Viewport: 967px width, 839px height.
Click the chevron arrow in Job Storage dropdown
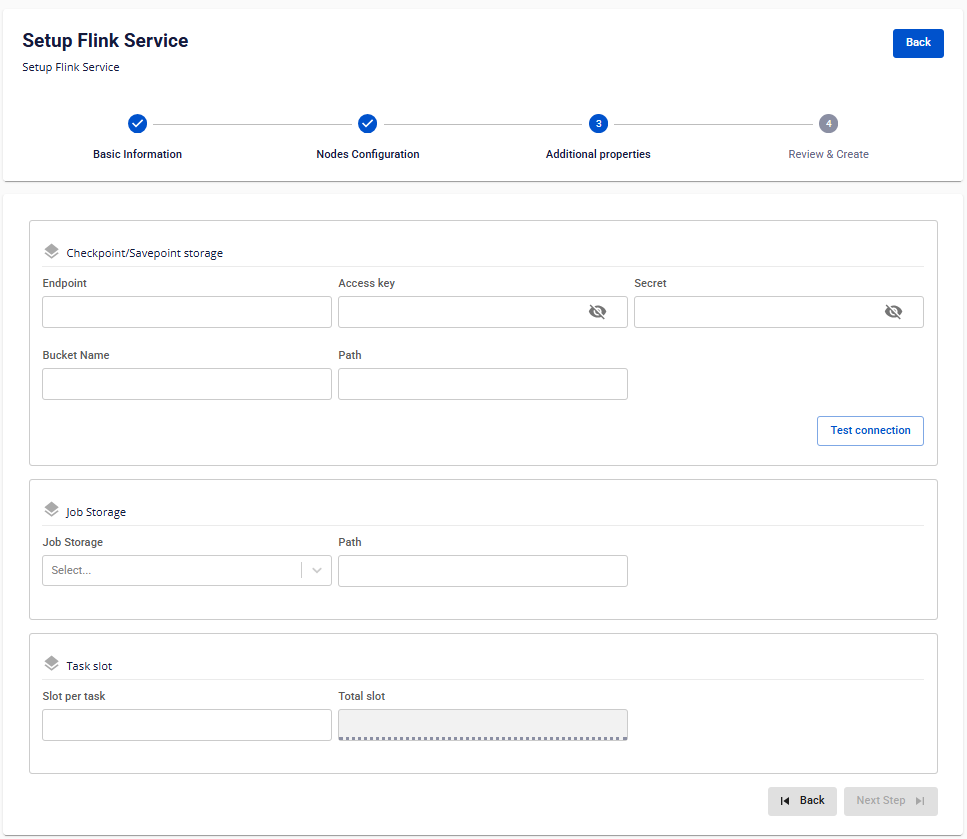[x=317, y=571]
